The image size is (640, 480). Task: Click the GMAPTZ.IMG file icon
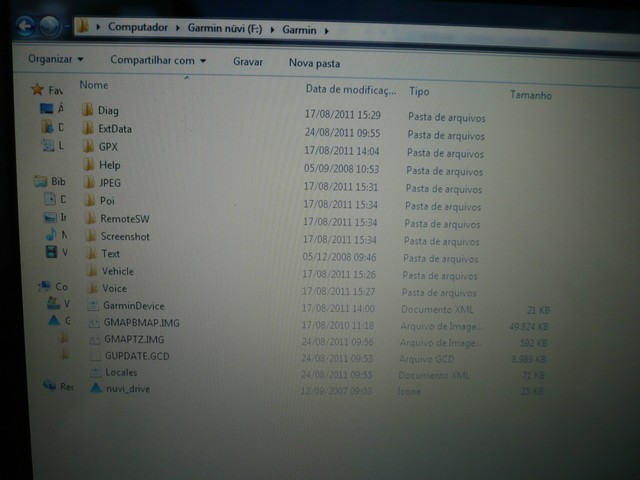[x=95, y=339]
